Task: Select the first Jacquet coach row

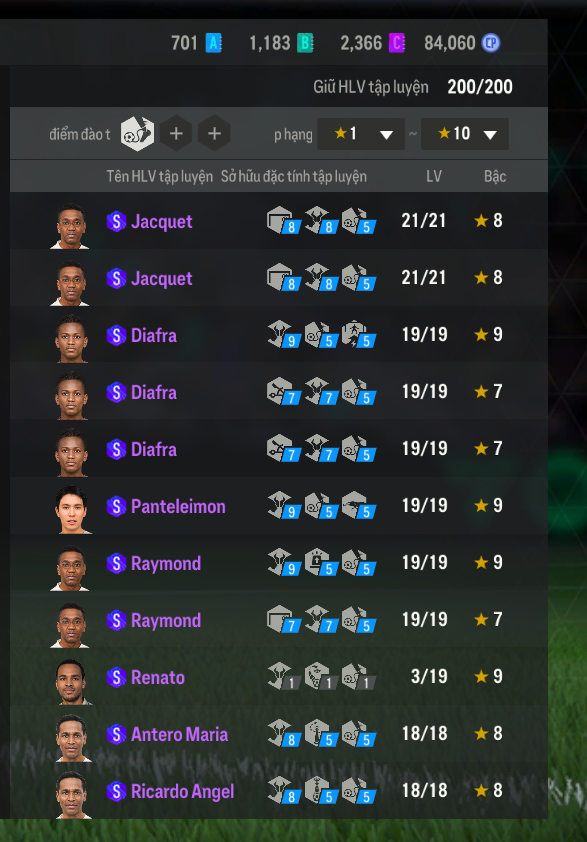Action: pyautogui.click(x=279, y=221)
